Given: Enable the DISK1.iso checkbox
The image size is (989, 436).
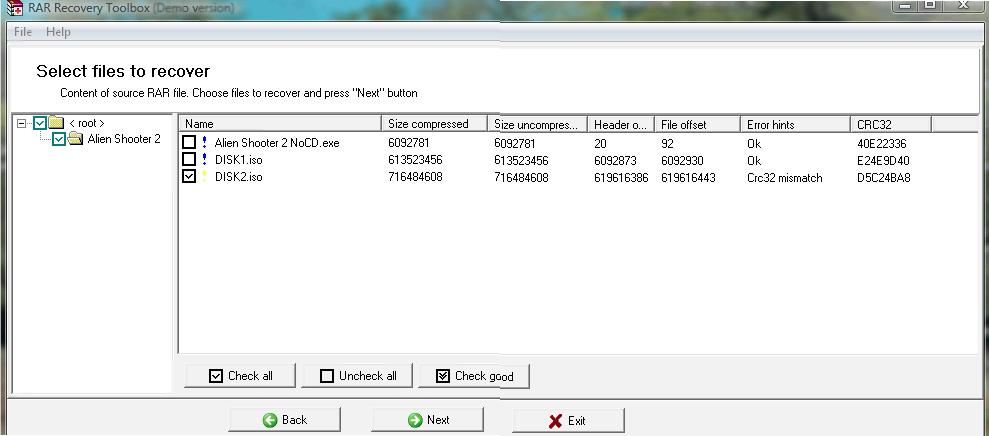Looking at the screenshot, I should pyautogui.click(x=189, y=160).
